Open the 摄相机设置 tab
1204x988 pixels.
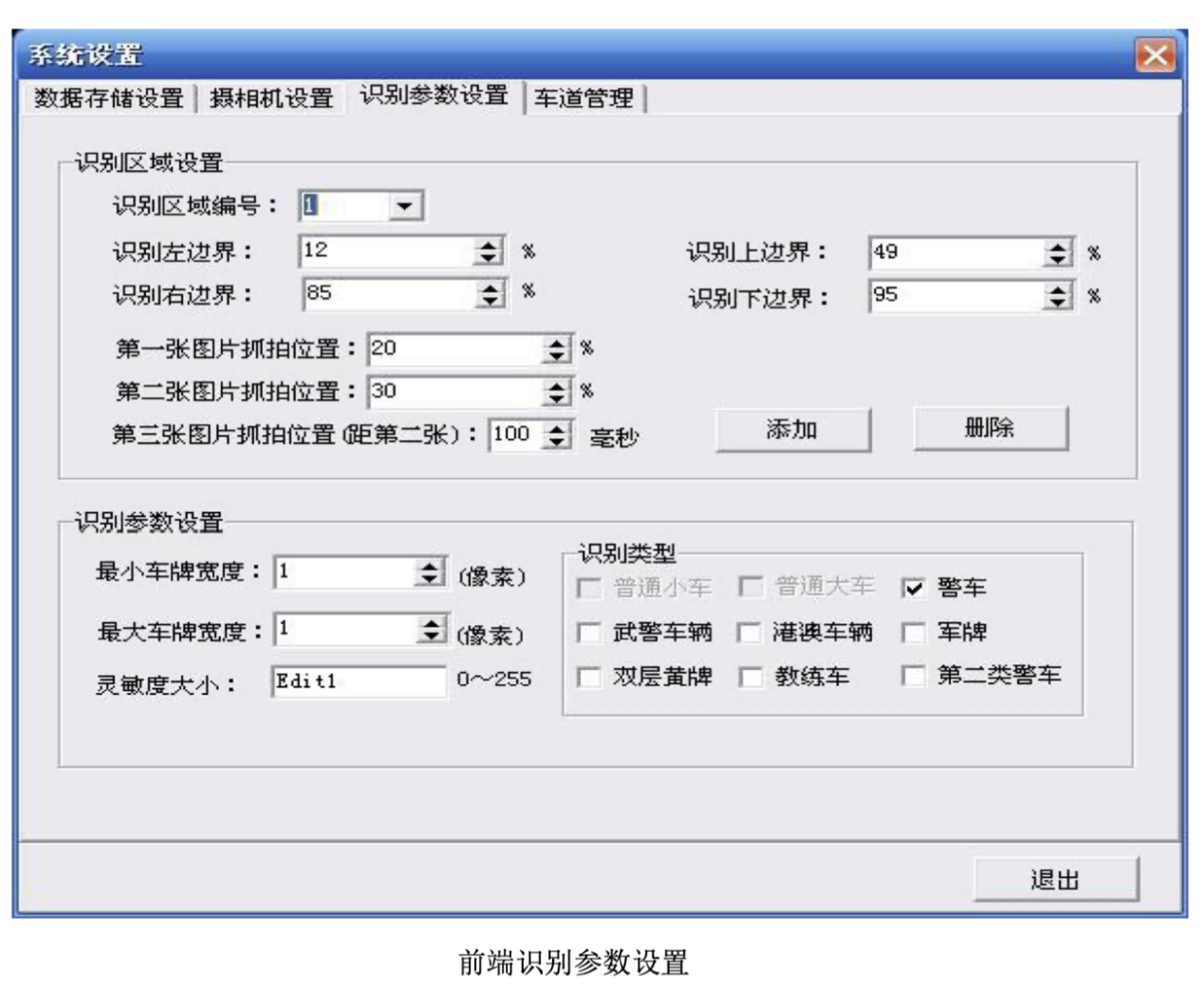click(x=271, y=98)
